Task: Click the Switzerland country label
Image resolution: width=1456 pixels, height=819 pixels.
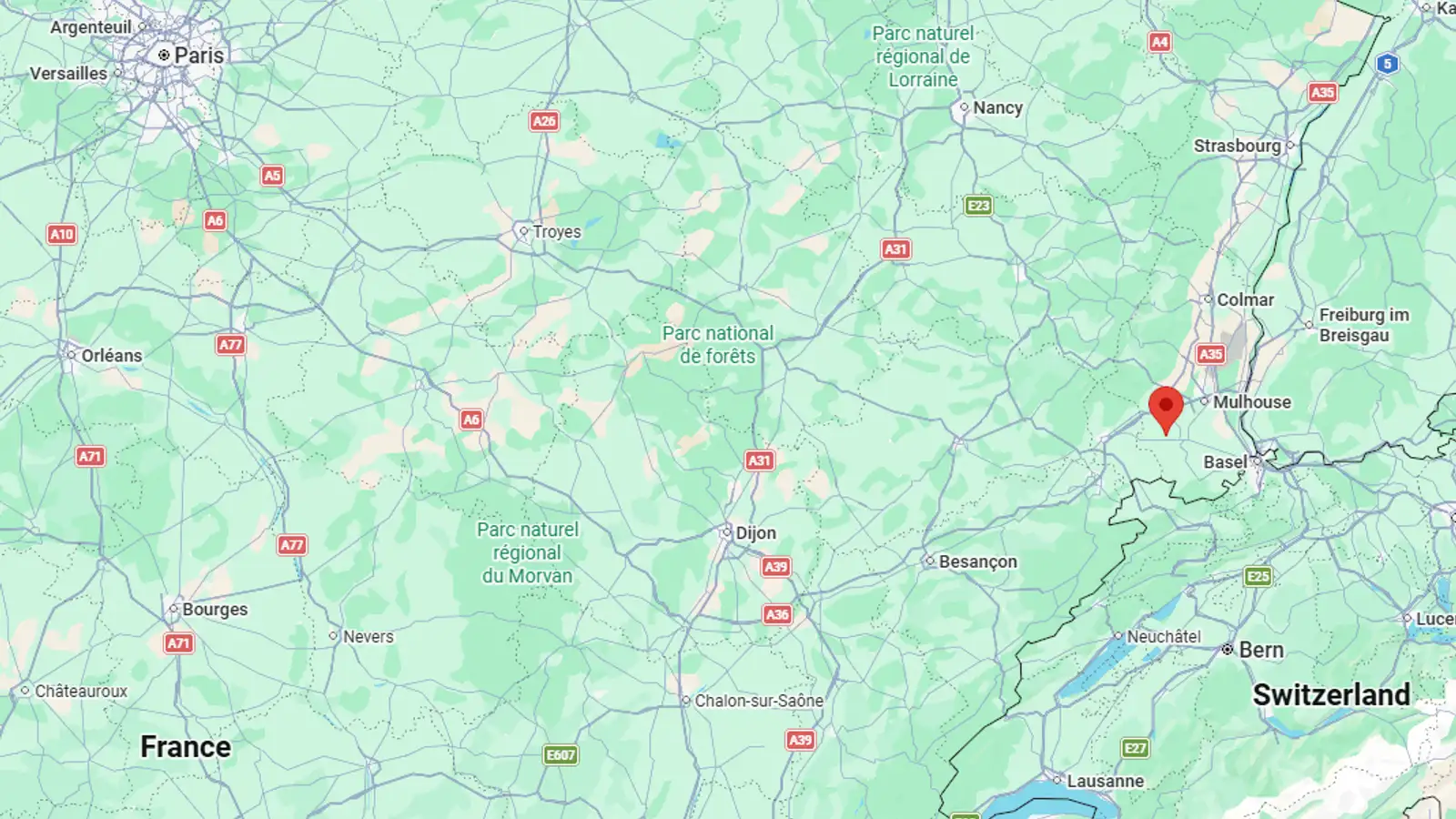Action: pyautogui.click(x=1331, y=695)
